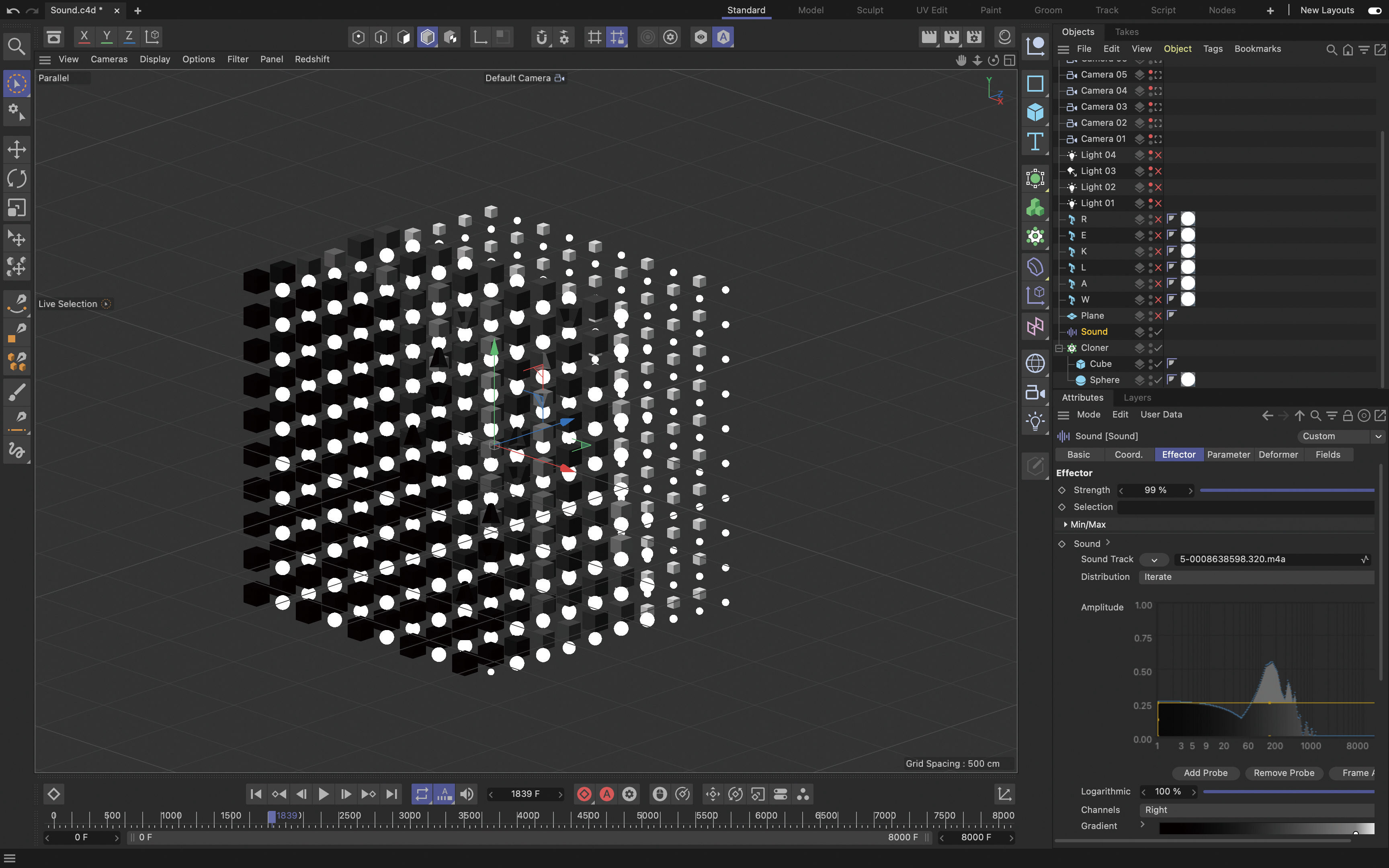Viewport: 1389px width, 868px height.
Task: Adjust the Strength slider
Action: pyautogui.click(x=1286, y=490)
